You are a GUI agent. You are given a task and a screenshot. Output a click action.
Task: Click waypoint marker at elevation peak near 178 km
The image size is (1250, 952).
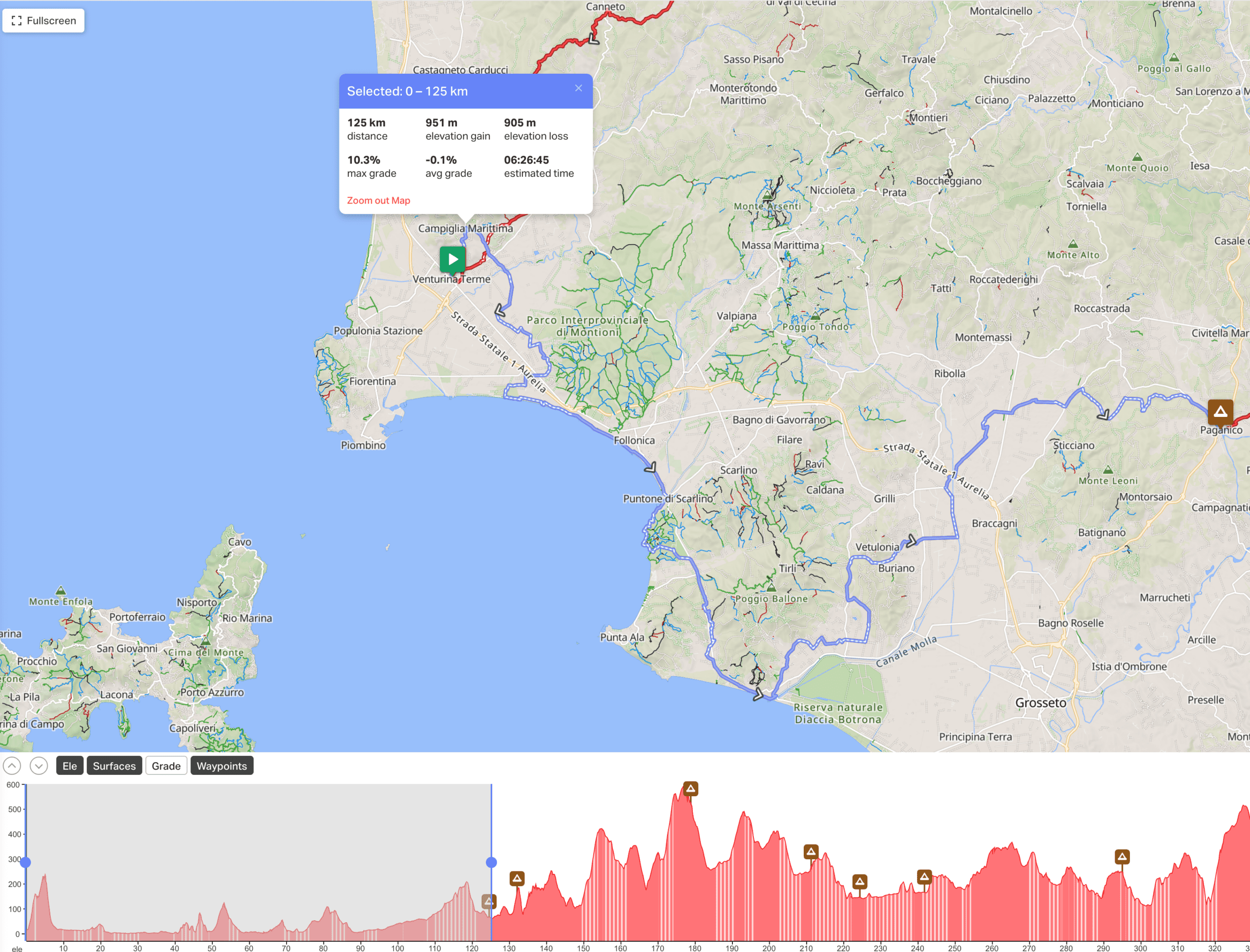tap(690, 788)
